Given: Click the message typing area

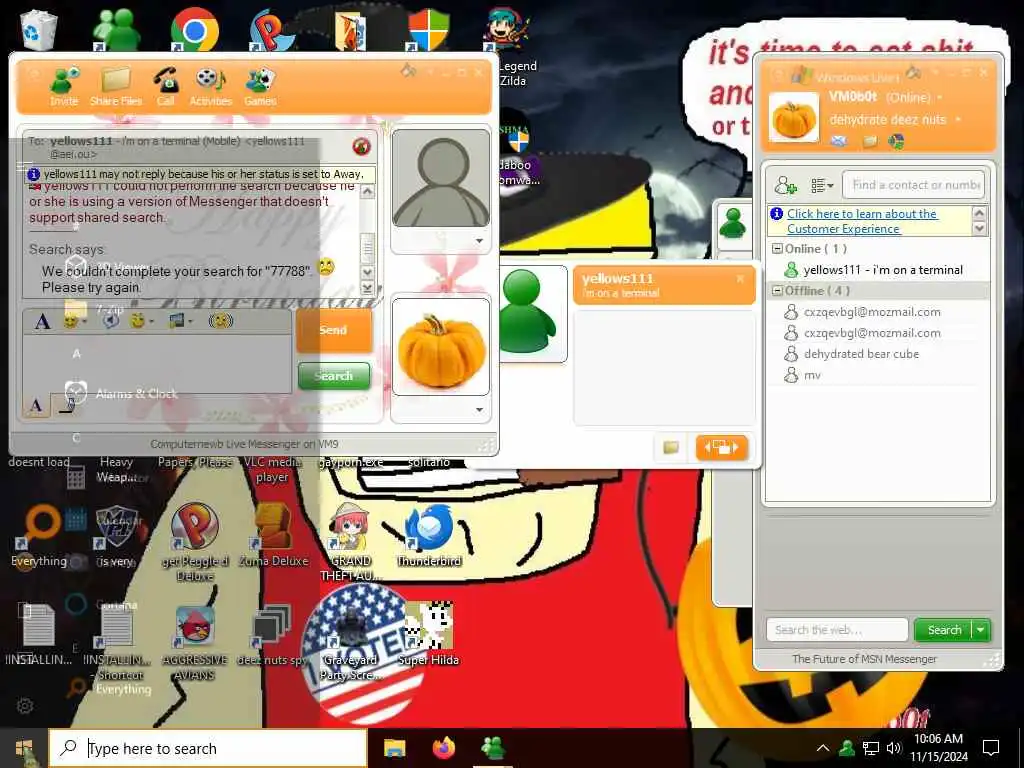Looking at the screenshot, I should 157,364.
